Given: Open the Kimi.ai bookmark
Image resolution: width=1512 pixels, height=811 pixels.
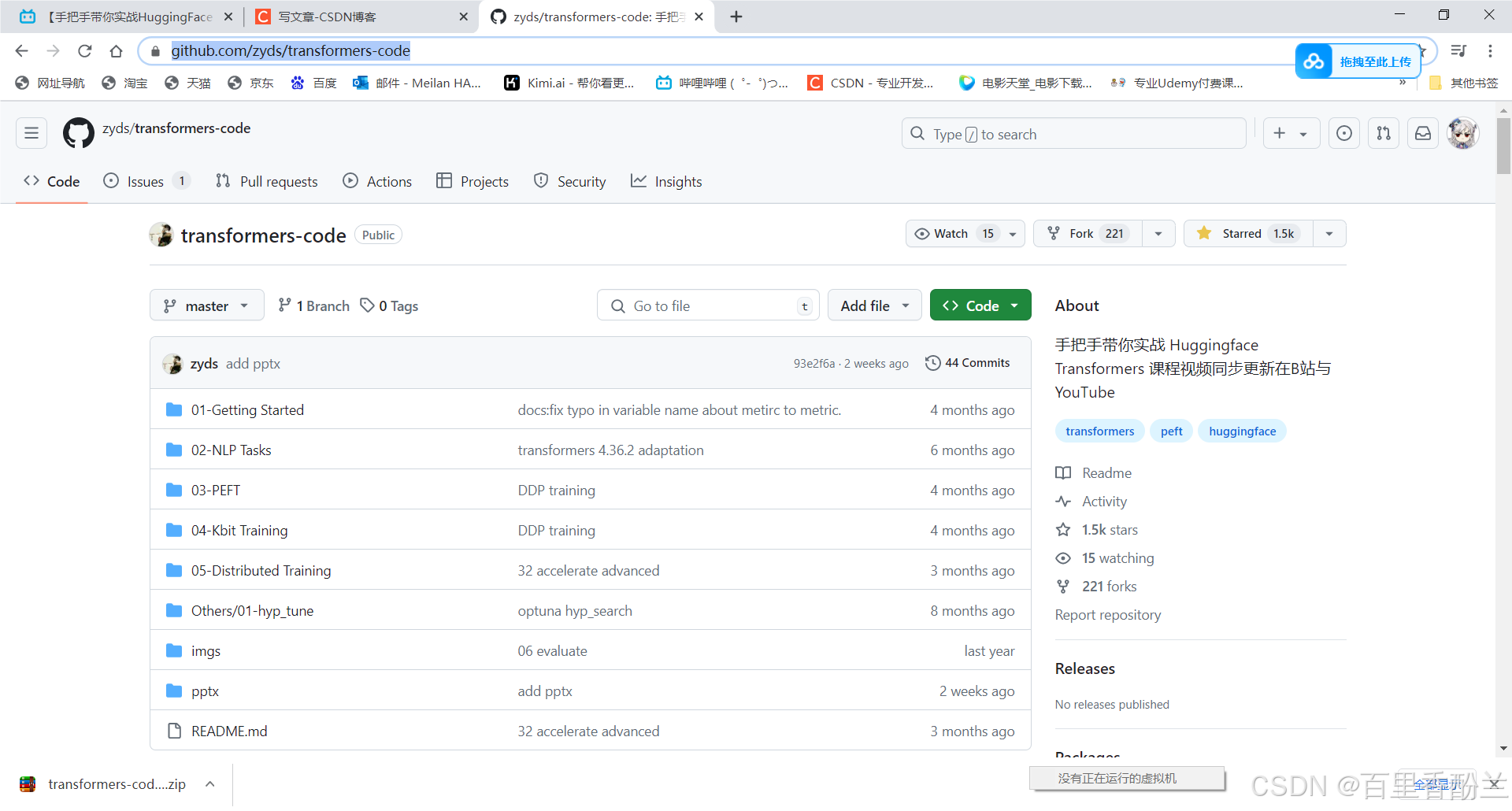Looking at the screenshot, I should point(569,83).
